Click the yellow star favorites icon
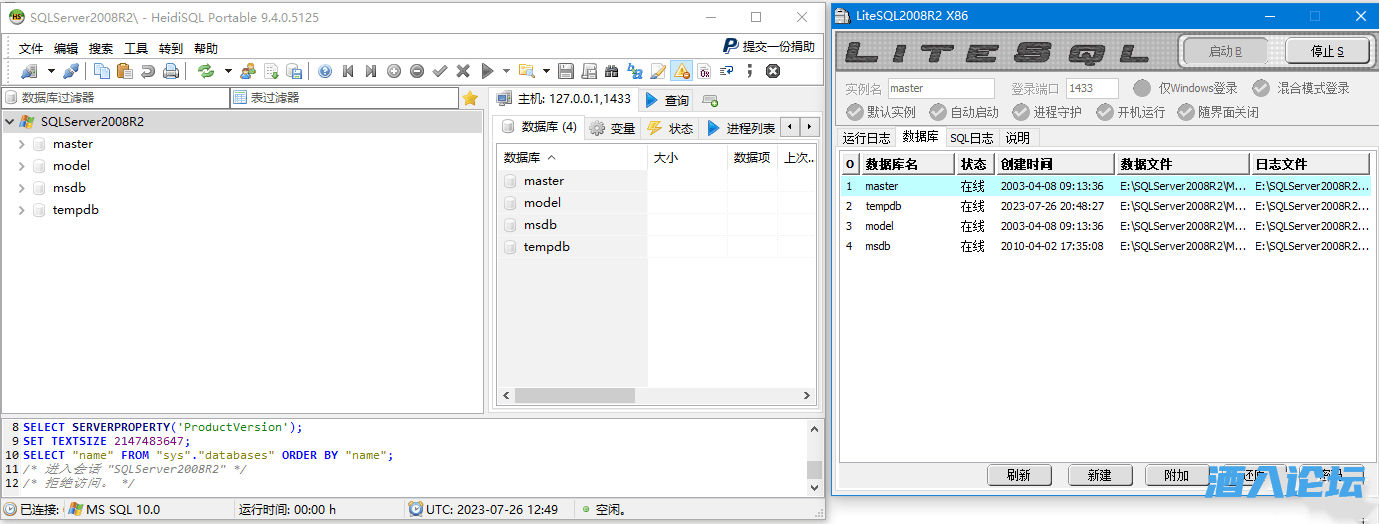Viewport: 1379px width, 524px height. click(470, 98)
